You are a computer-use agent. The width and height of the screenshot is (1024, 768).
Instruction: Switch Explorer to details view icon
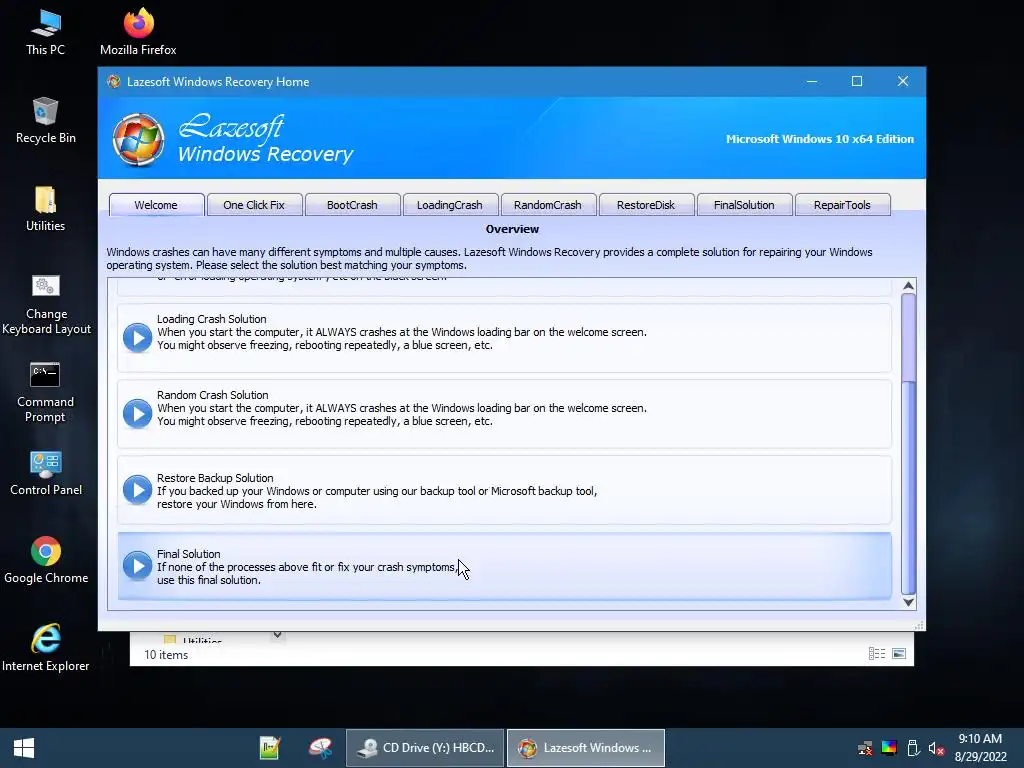point(877,654)
